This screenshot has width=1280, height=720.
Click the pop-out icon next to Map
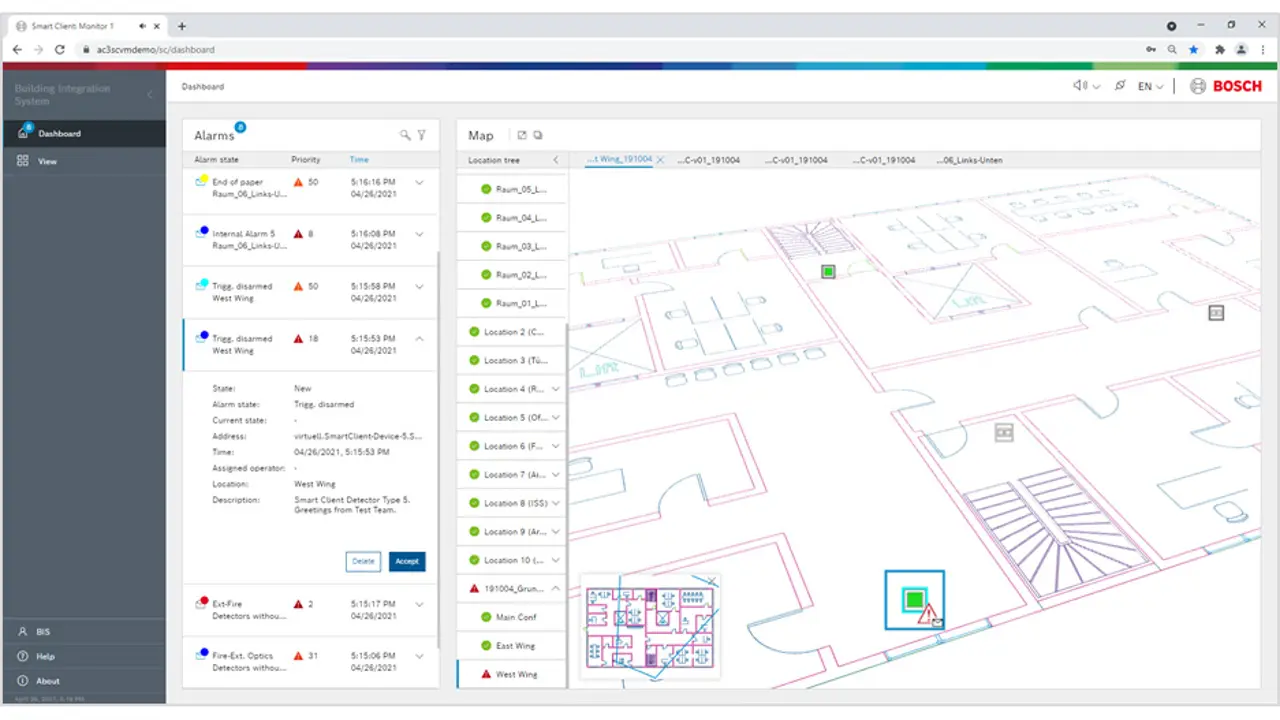click(x=521, y=134)
